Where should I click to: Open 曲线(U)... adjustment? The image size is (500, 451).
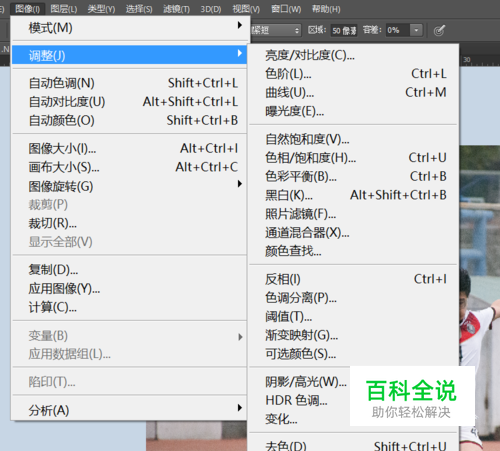point(353,92)
